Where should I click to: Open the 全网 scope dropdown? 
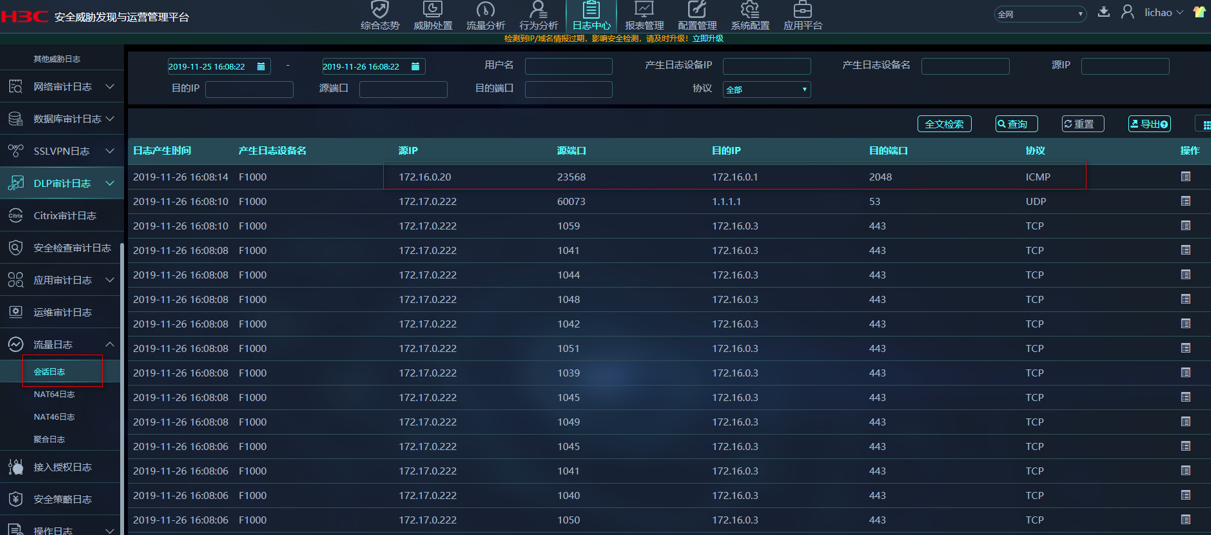(x=1040, y=14)
